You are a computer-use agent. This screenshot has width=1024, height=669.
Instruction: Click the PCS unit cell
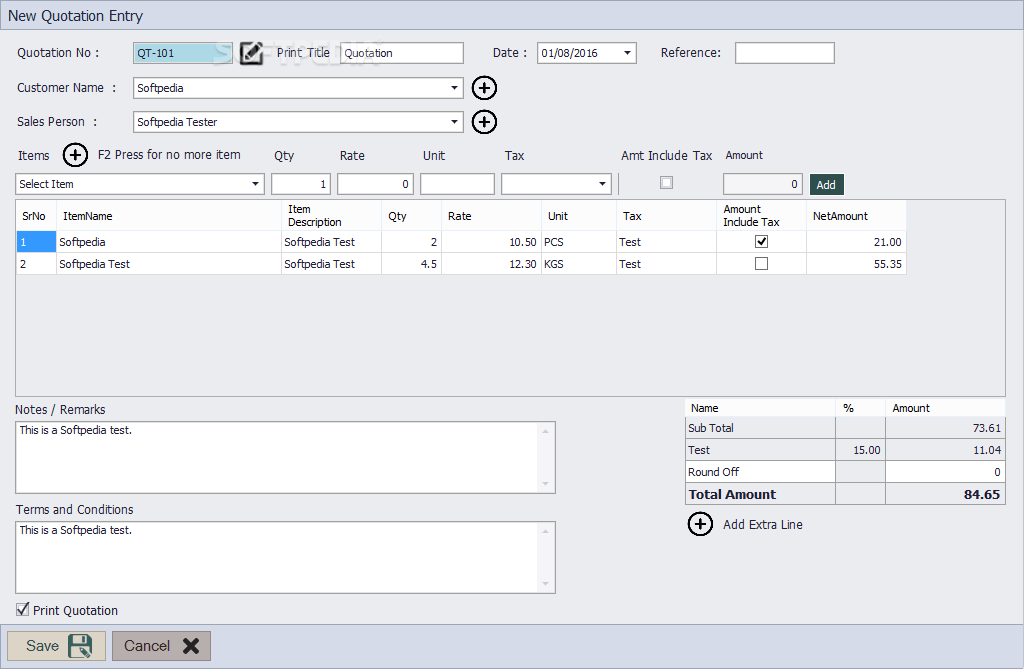pos(579,242)
